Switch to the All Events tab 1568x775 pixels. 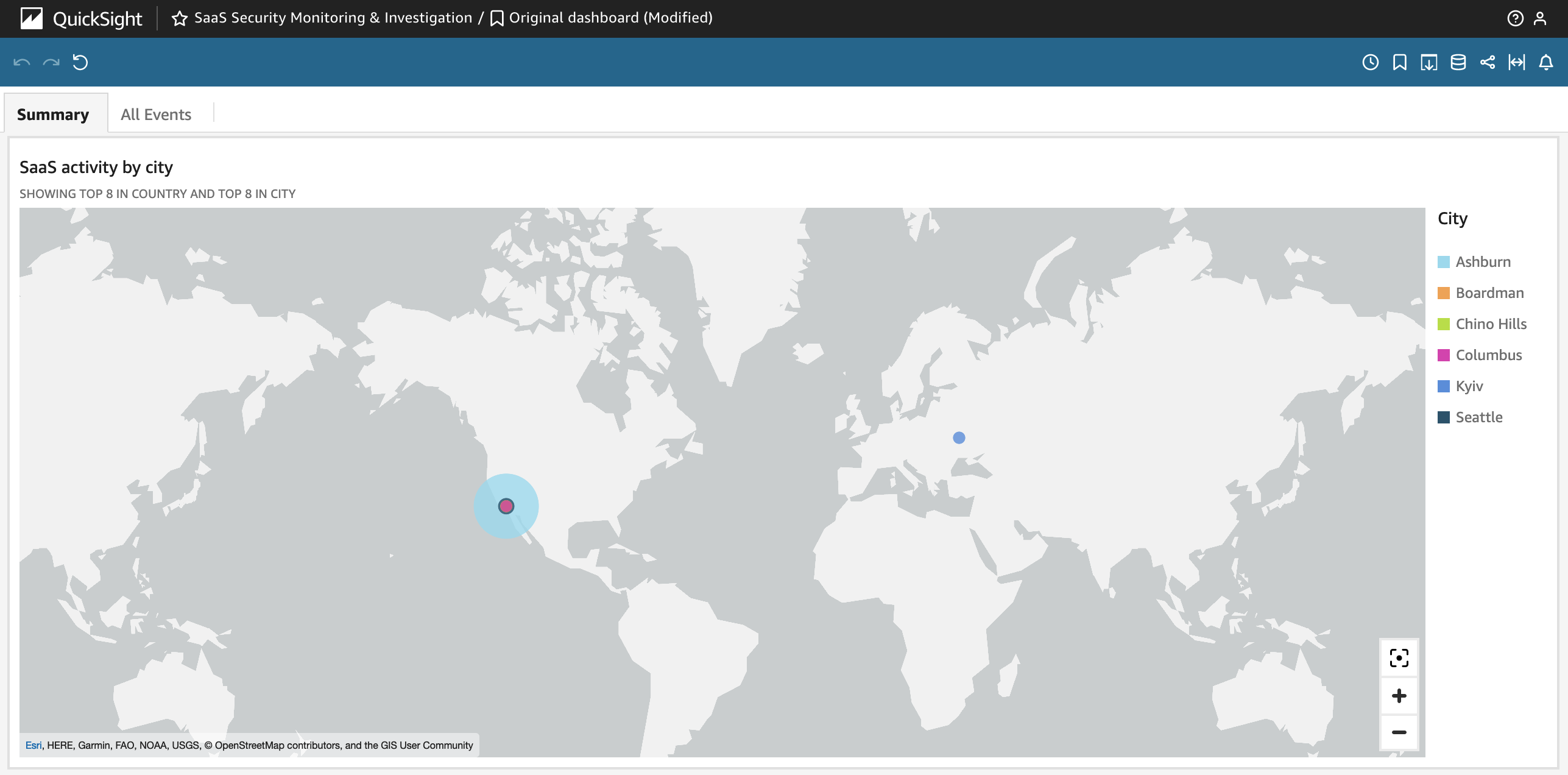pyautogui.click(x=156, y=113)
